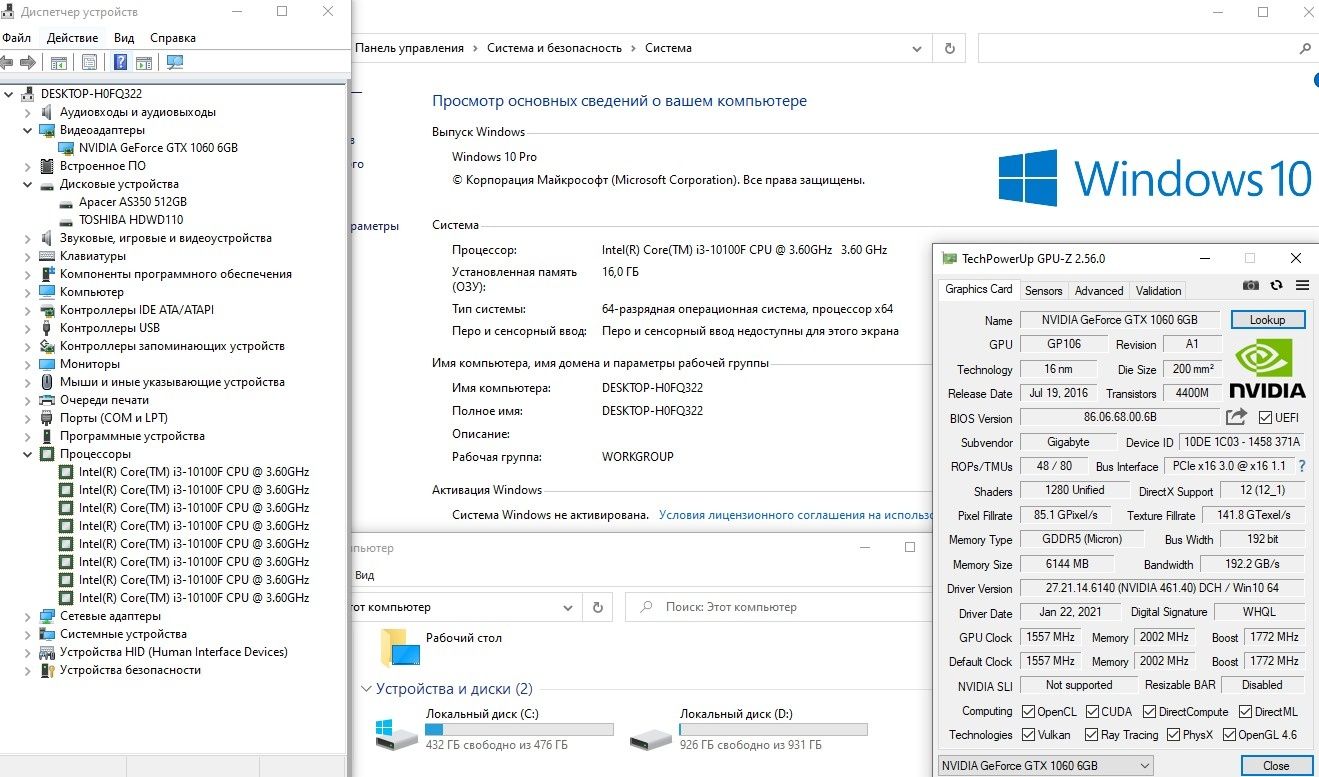1319x777 pixels.
Task: Collapse DESKTOP-H0FQ322 root node
Action: point(9,94)
